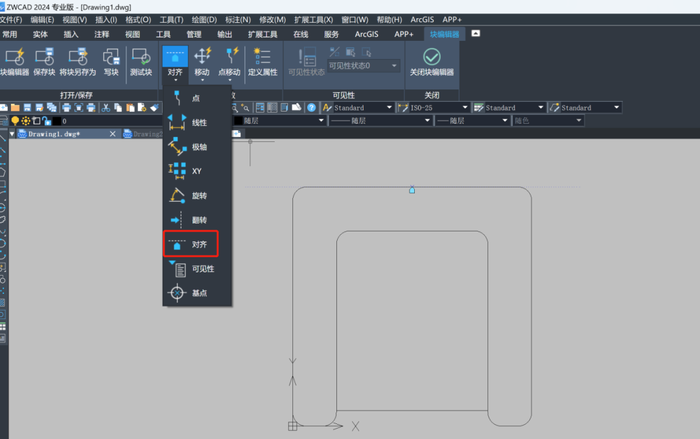Click 将块另存为 save block as icon
The image size is (700, 439).
[x=78, y=62]
